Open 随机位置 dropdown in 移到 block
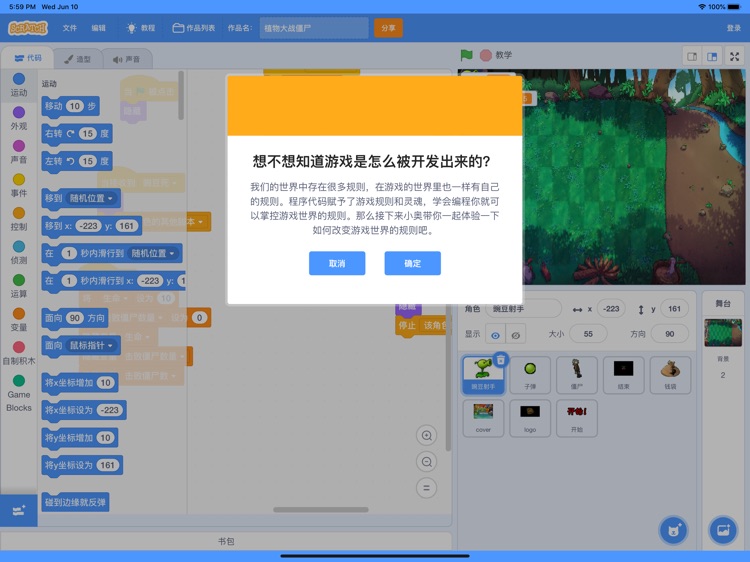 click(x=91, y=198)
